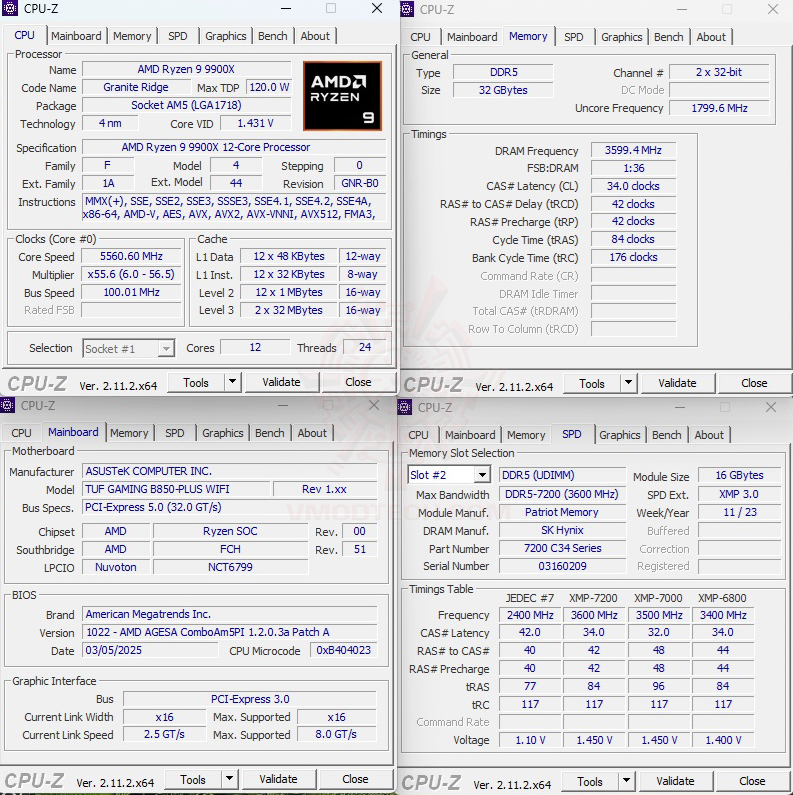The height and width of the screenshot is (795, 793).
Task: Click Validate in the top-left CPU window
Action: pyautogui.click(x=281, y=382)
